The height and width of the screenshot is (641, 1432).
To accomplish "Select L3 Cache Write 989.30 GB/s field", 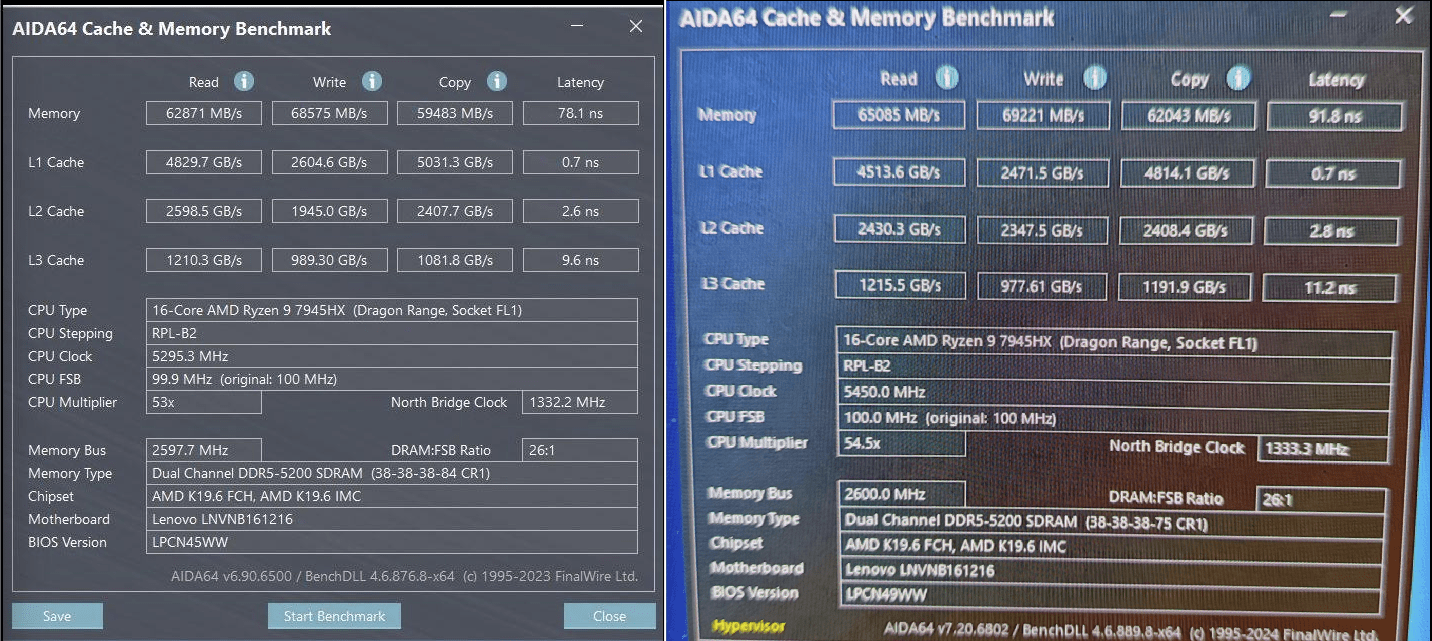I will click(329, 260).
